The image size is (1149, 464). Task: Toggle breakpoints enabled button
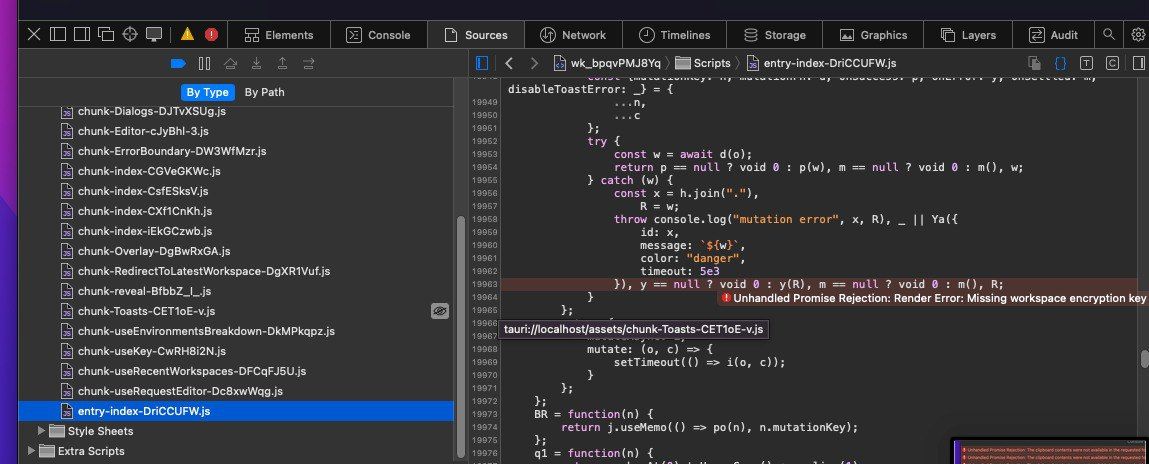178,63
